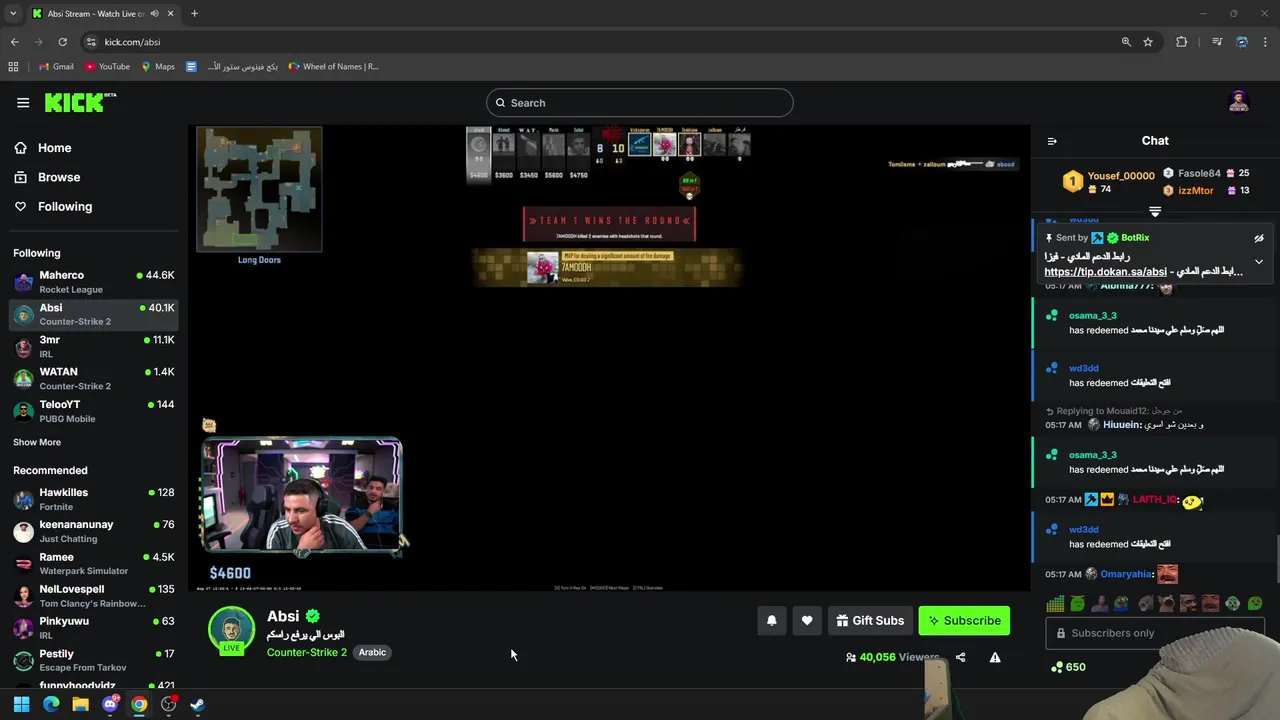Open Wheel of Names bookmark
1280x720 pixels.
pyautogui.click(x=333, y=67)
